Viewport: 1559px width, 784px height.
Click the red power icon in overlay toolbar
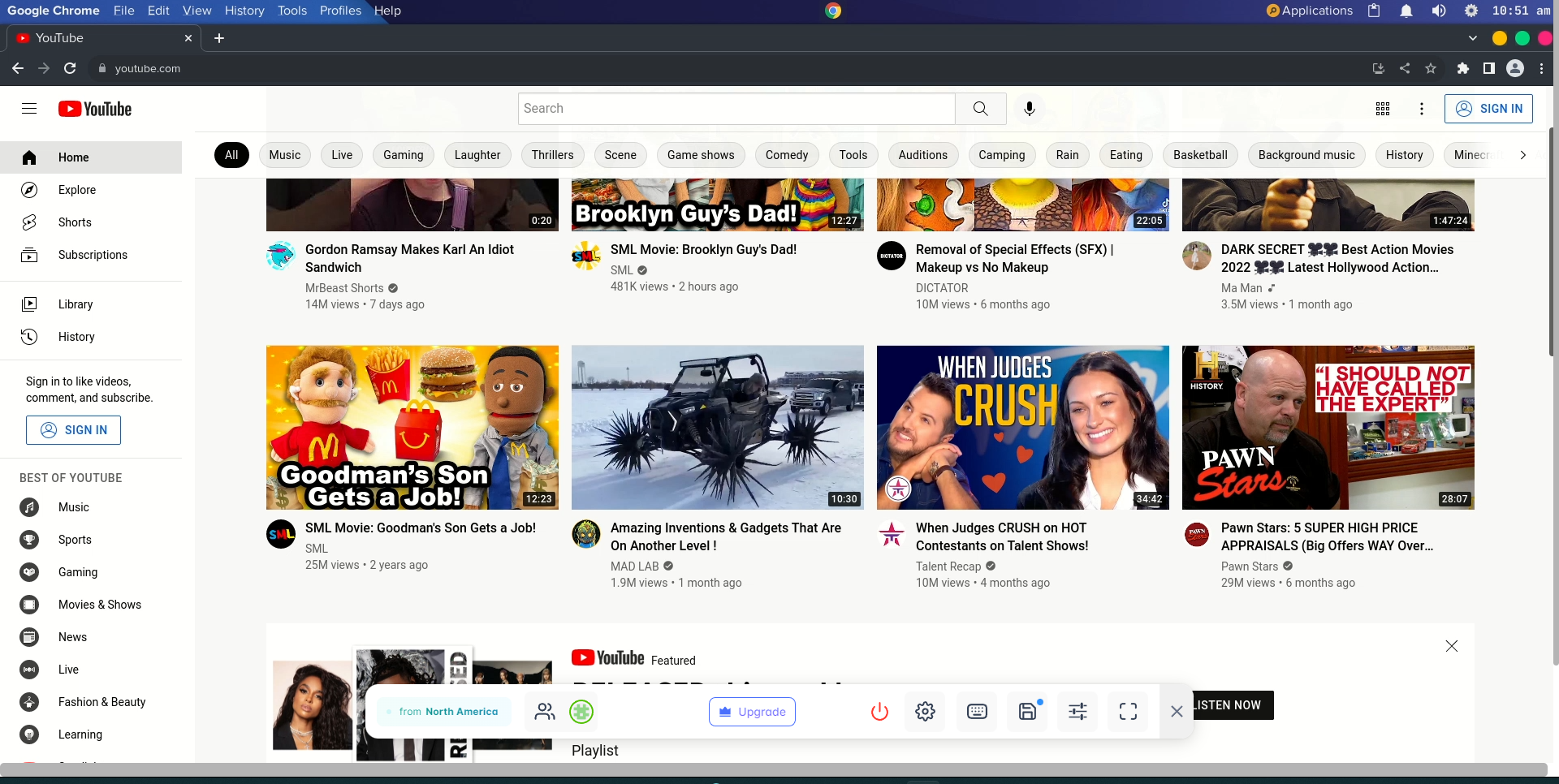879,712
